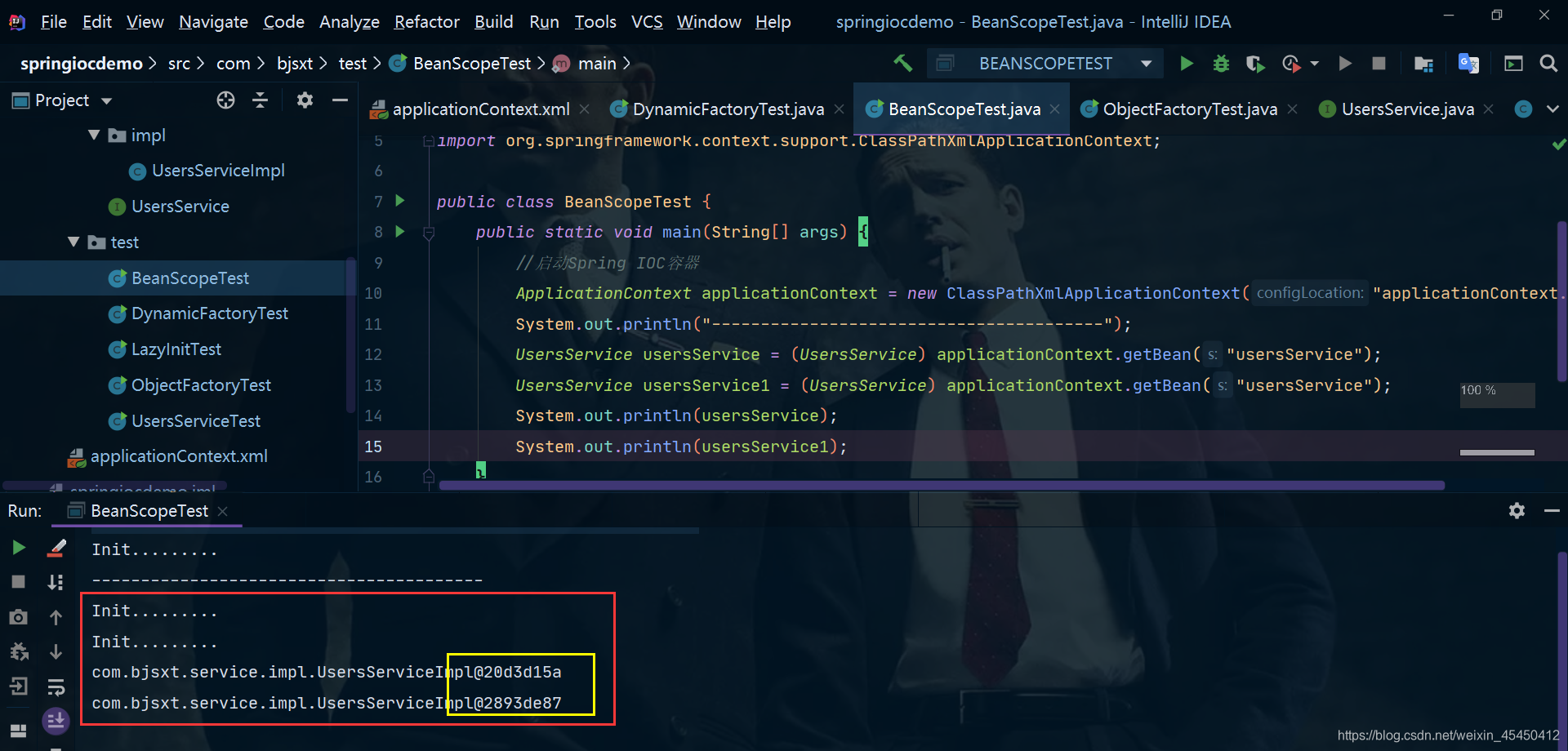Fold main method at line 8

[x=429, y=233]
